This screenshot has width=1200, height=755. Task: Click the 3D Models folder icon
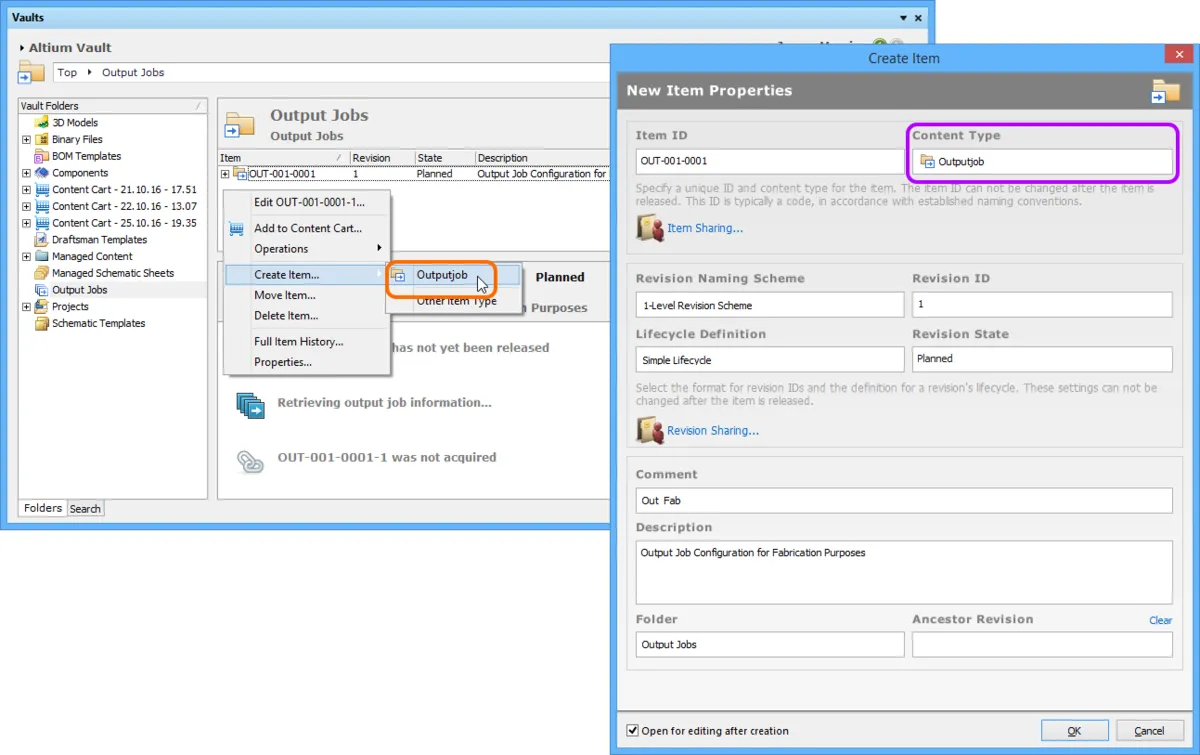42,123
